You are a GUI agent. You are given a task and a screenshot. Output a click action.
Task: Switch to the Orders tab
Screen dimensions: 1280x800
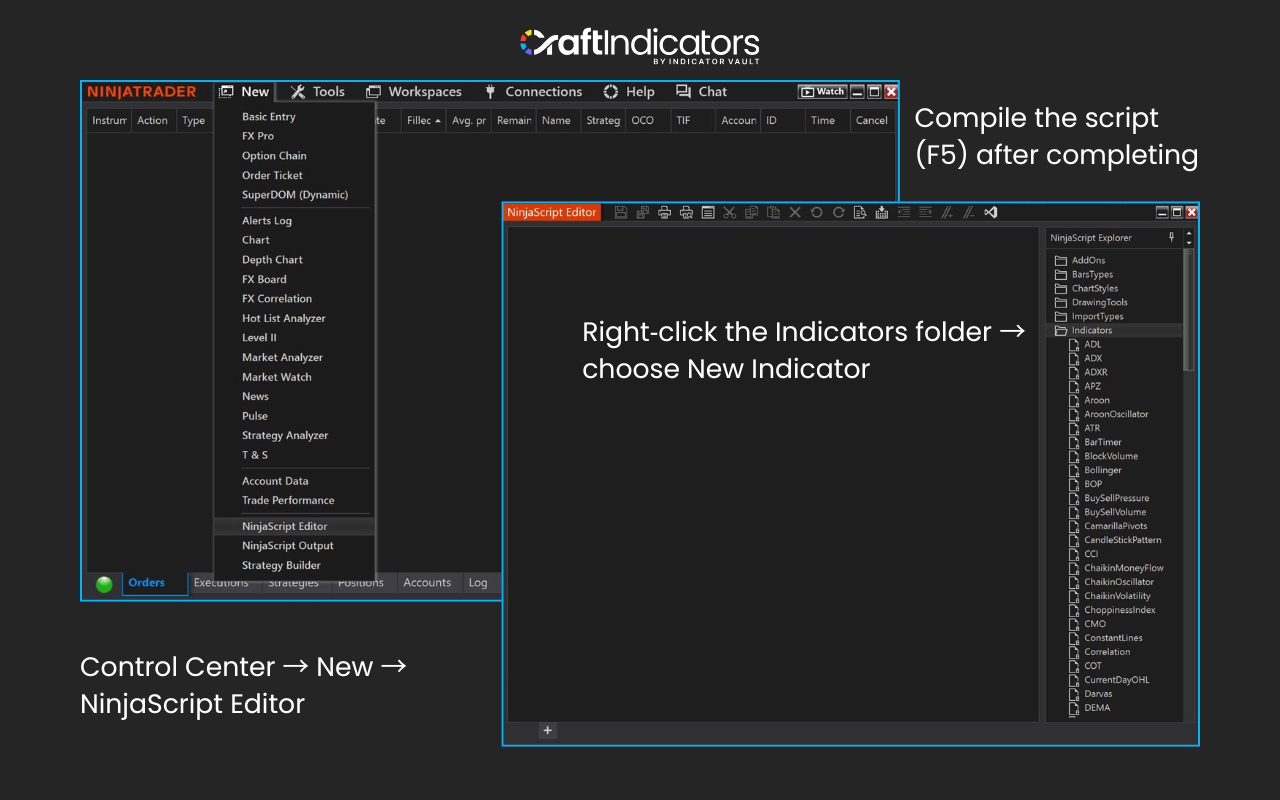[155, 583]
